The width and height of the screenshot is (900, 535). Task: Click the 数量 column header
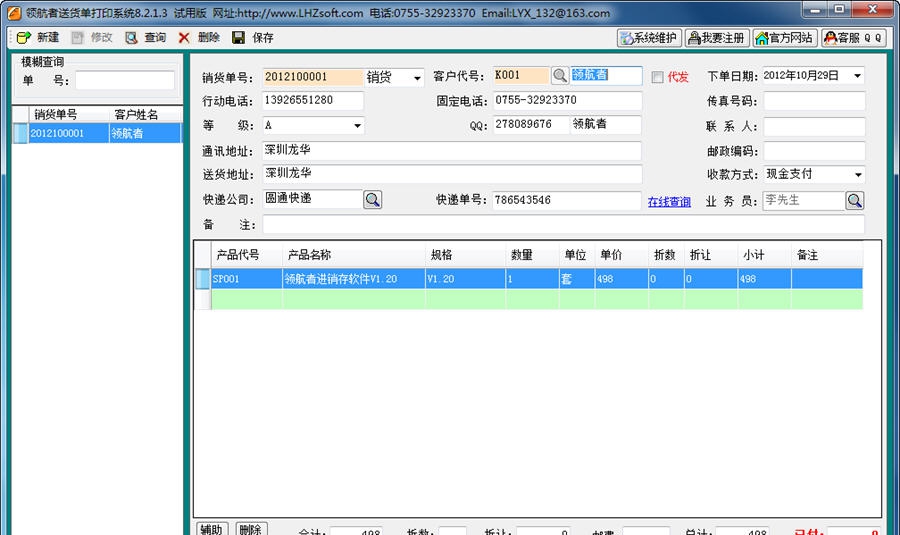point(532,255)
